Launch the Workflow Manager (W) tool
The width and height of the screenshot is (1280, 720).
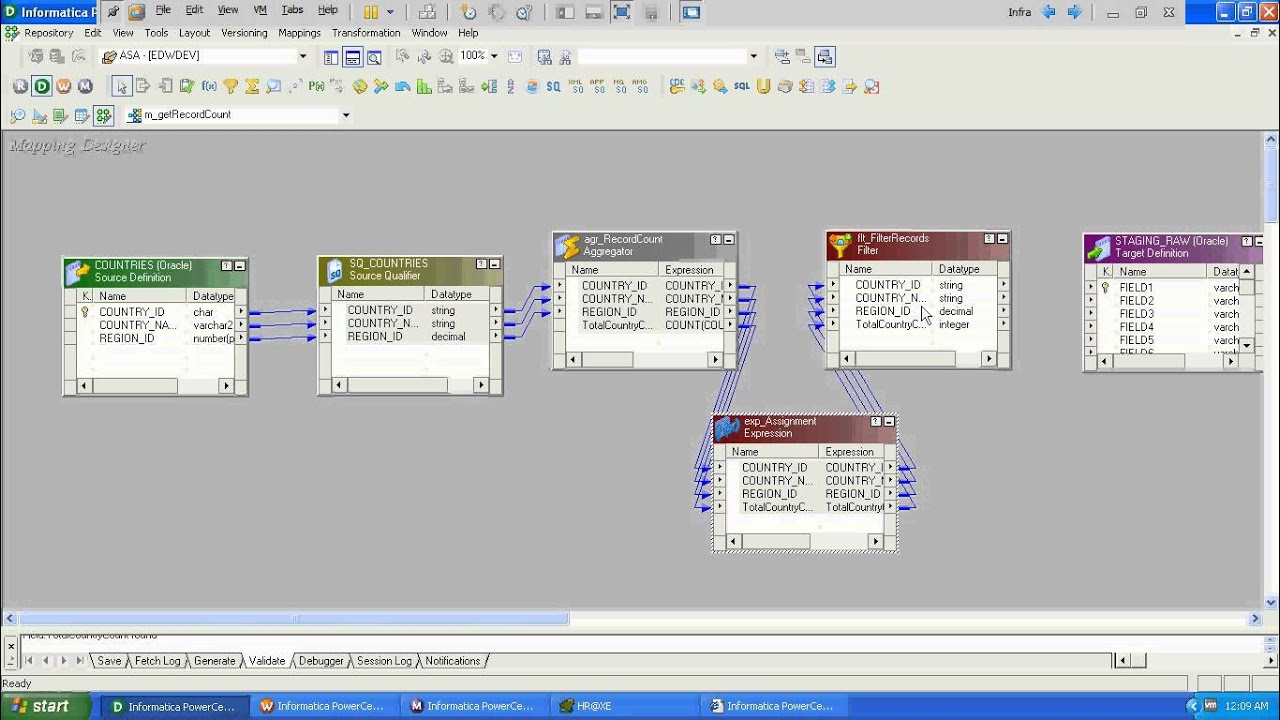point(63,86)
